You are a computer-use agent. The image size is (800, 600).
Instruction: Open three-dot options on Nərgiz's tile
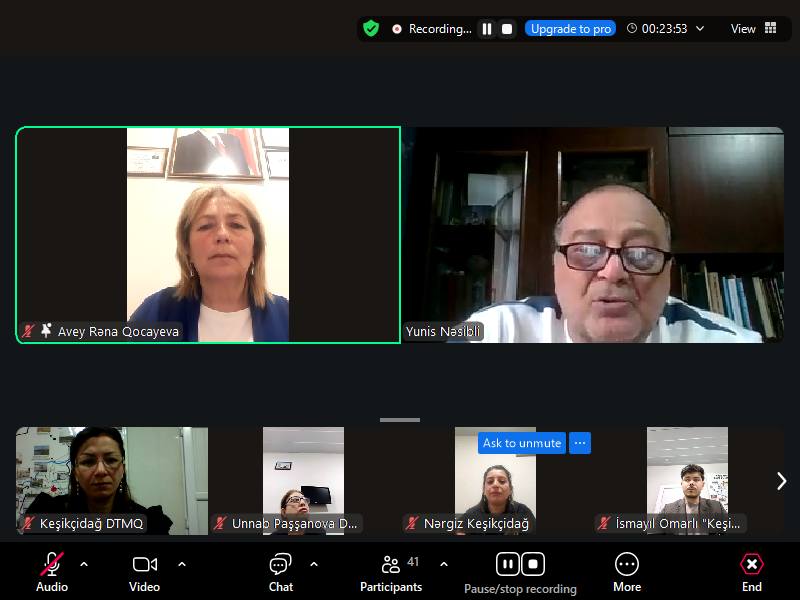tap(580, 443)
